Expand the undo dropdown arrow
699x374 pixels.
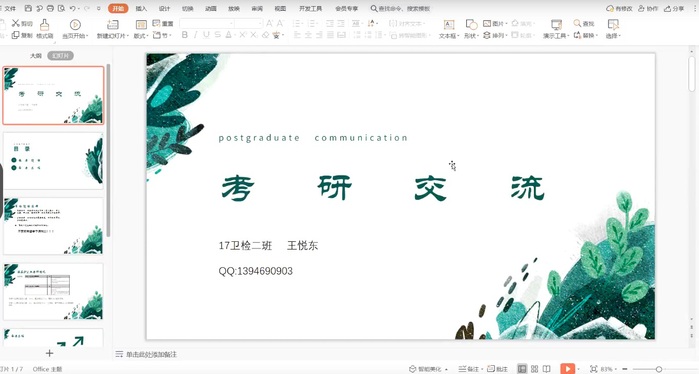[80, 8]
